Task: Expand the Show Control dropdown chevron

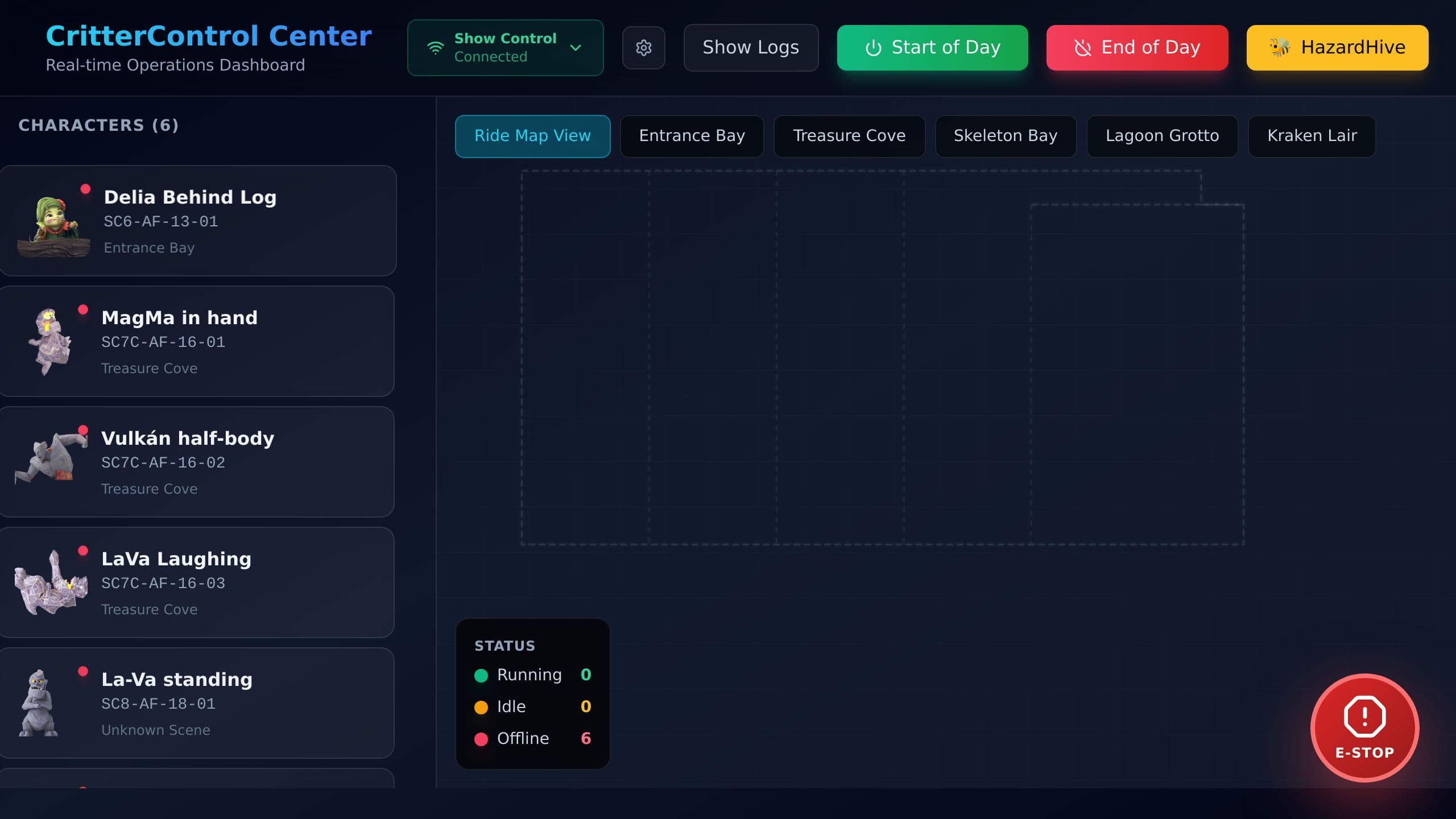Action: (576, 48)
